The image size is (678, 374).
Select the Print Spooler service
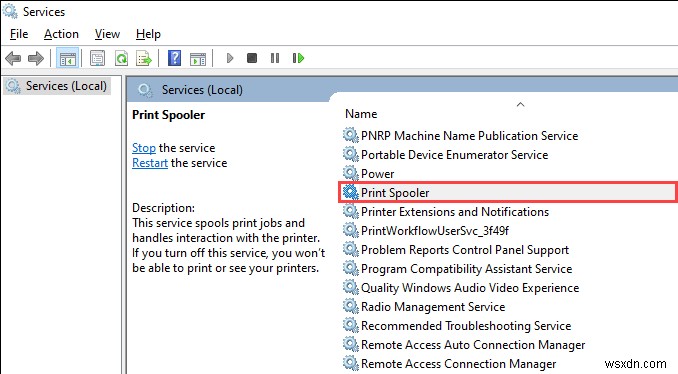[507, 193]
